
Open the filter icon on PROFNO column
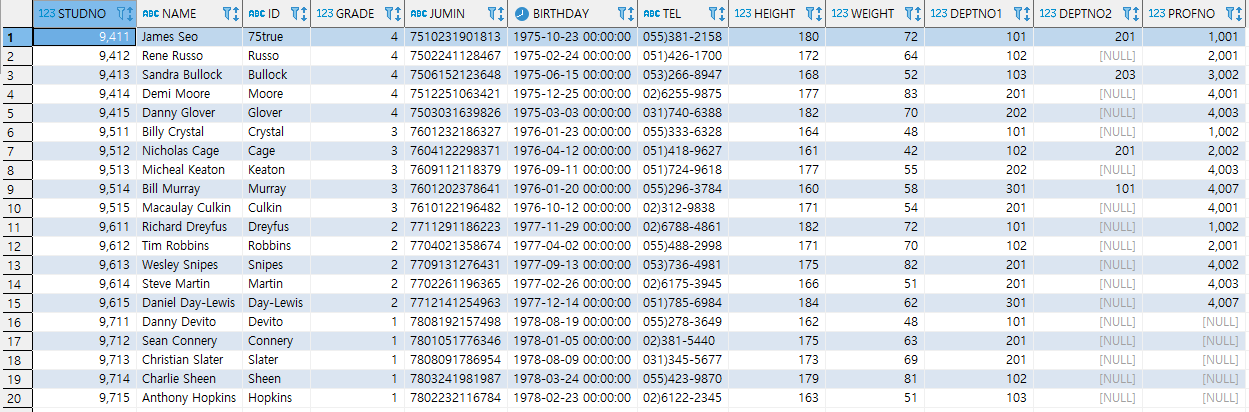tap(1231, 14)
